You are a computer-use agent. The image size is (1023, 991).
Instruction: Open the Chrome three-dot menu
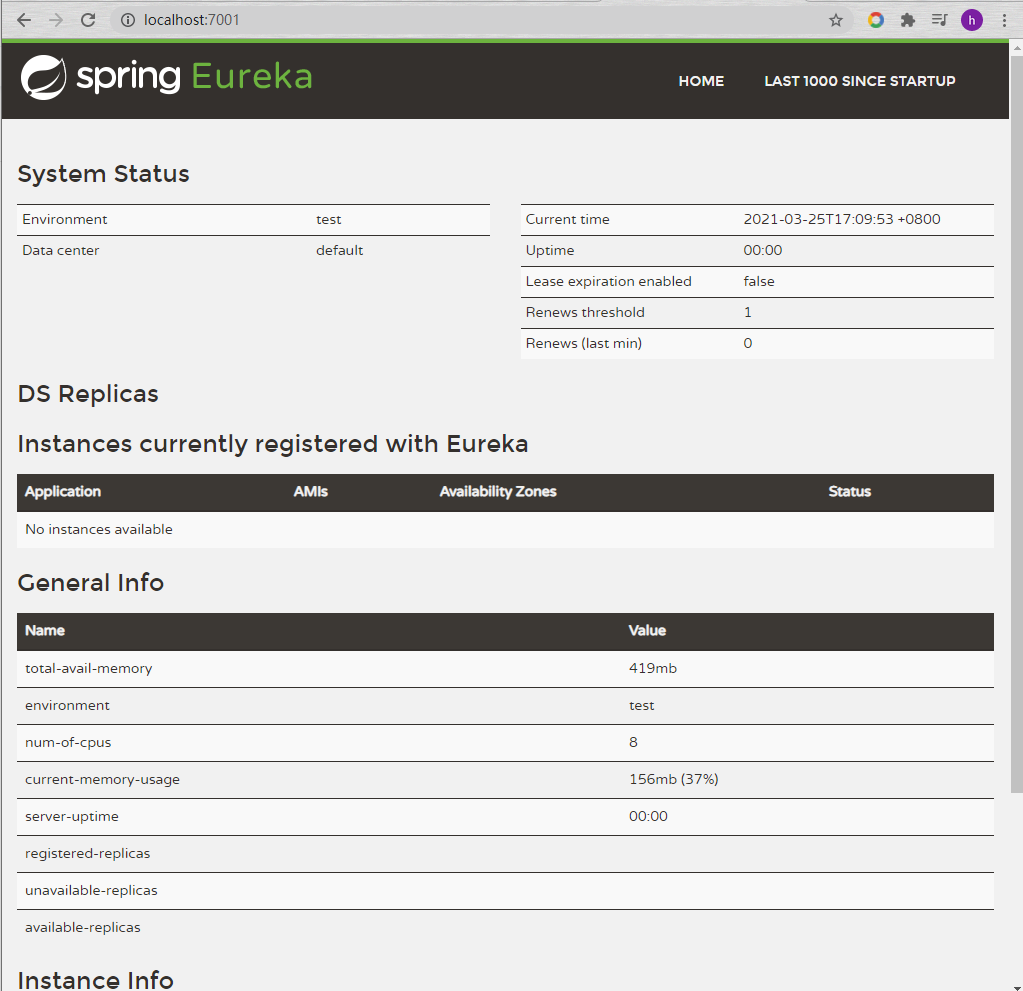click(x=1004, y=20)
